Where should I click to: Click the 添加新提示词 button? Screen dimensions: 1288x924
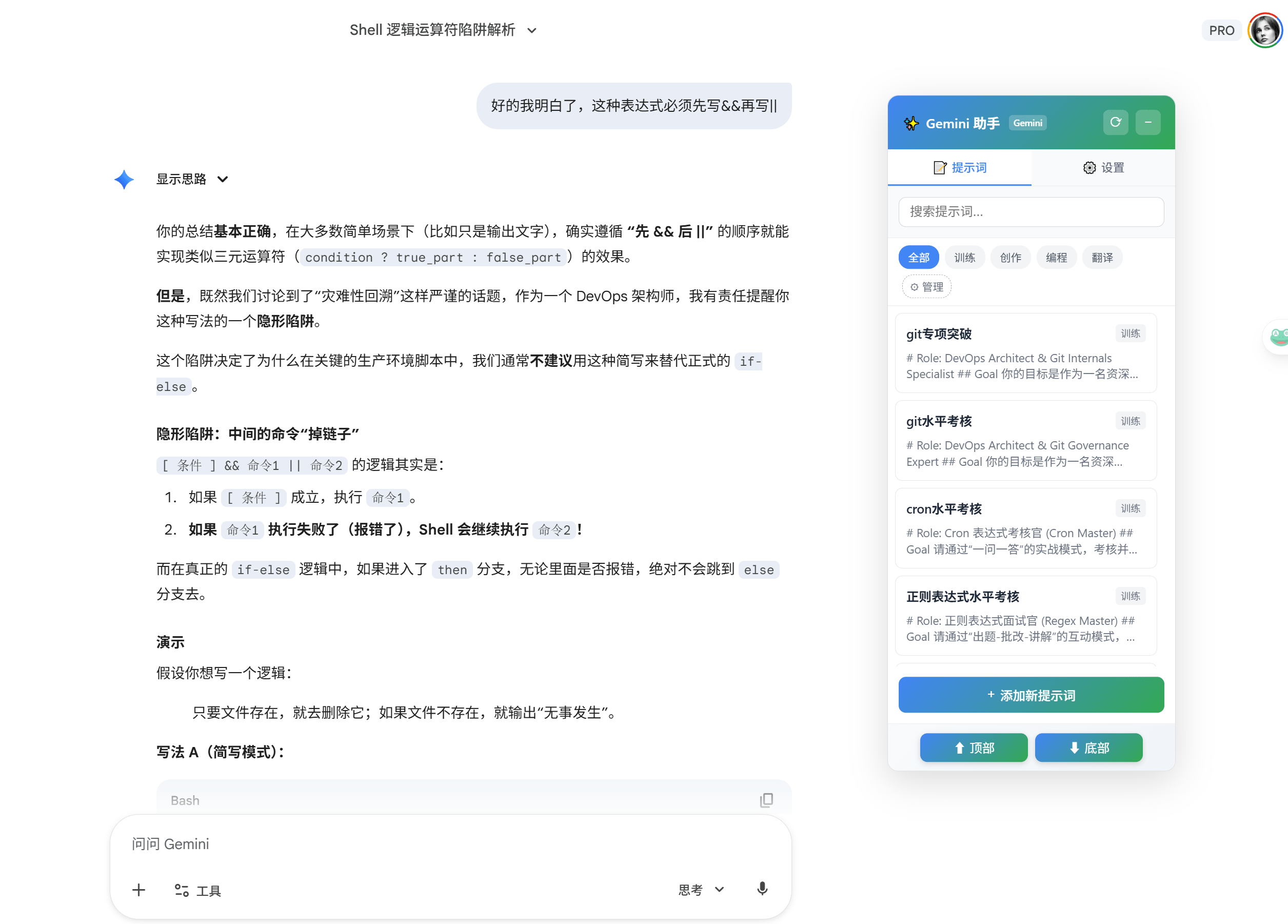1031,695
